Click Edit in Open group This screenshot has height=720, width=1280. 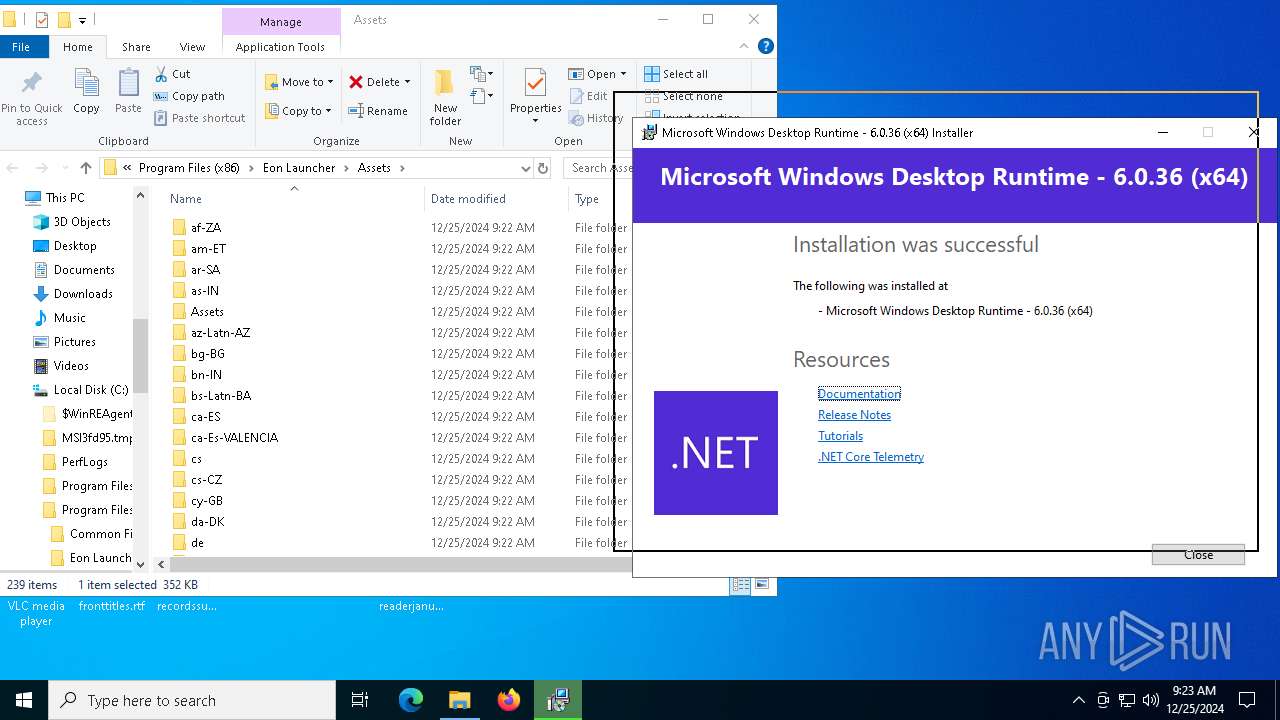(x=588, y=96)
